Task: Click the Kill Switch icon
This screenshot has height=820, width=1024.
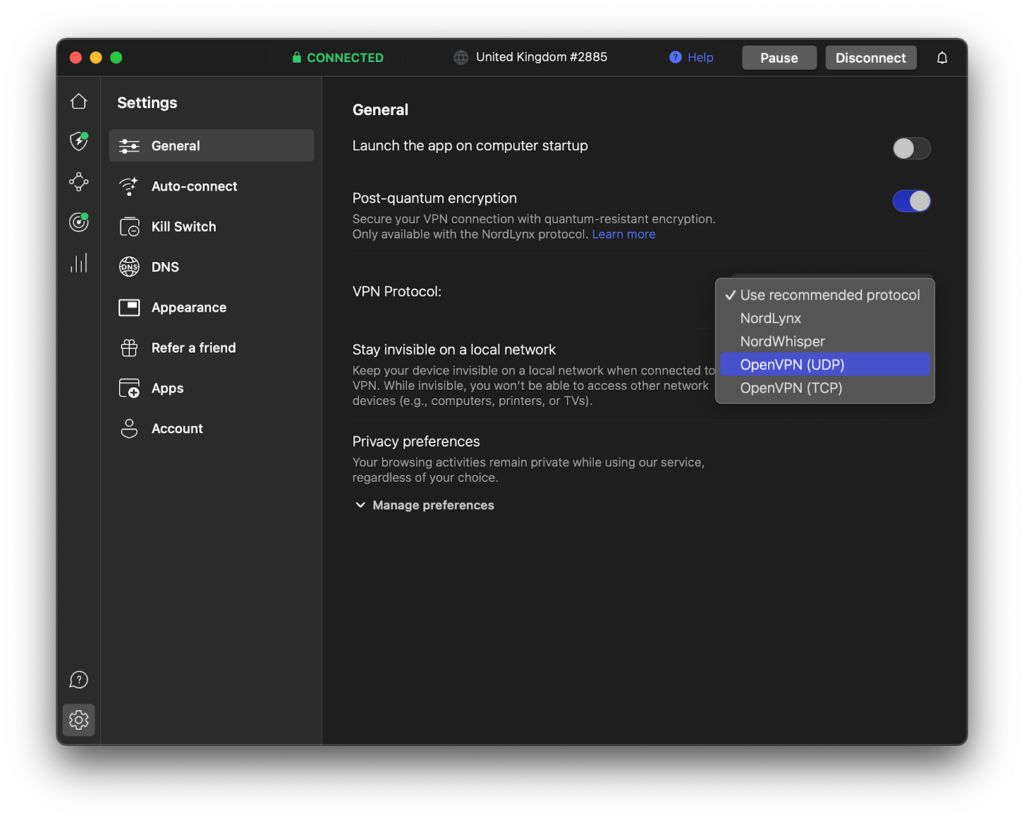Action: (129, 227)
